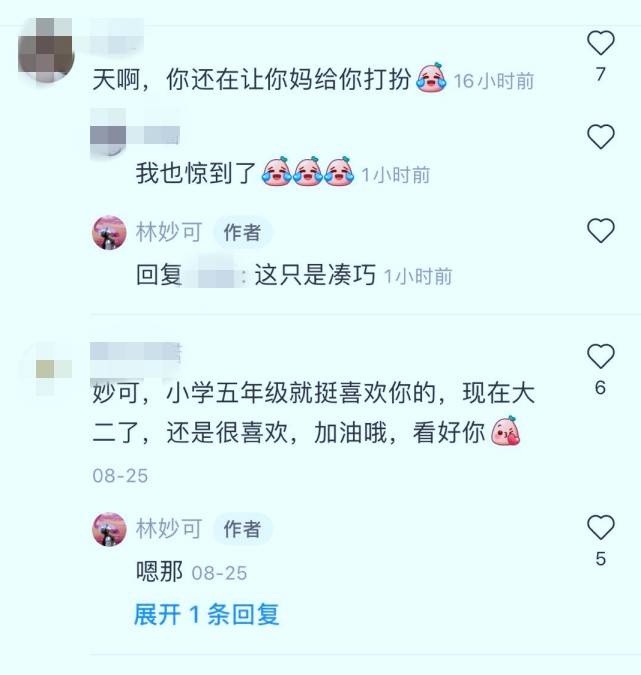Tap the blurred username after '回复'
Image resolution: width=641 pixels, height=675 pixels.
coord(211,274)
